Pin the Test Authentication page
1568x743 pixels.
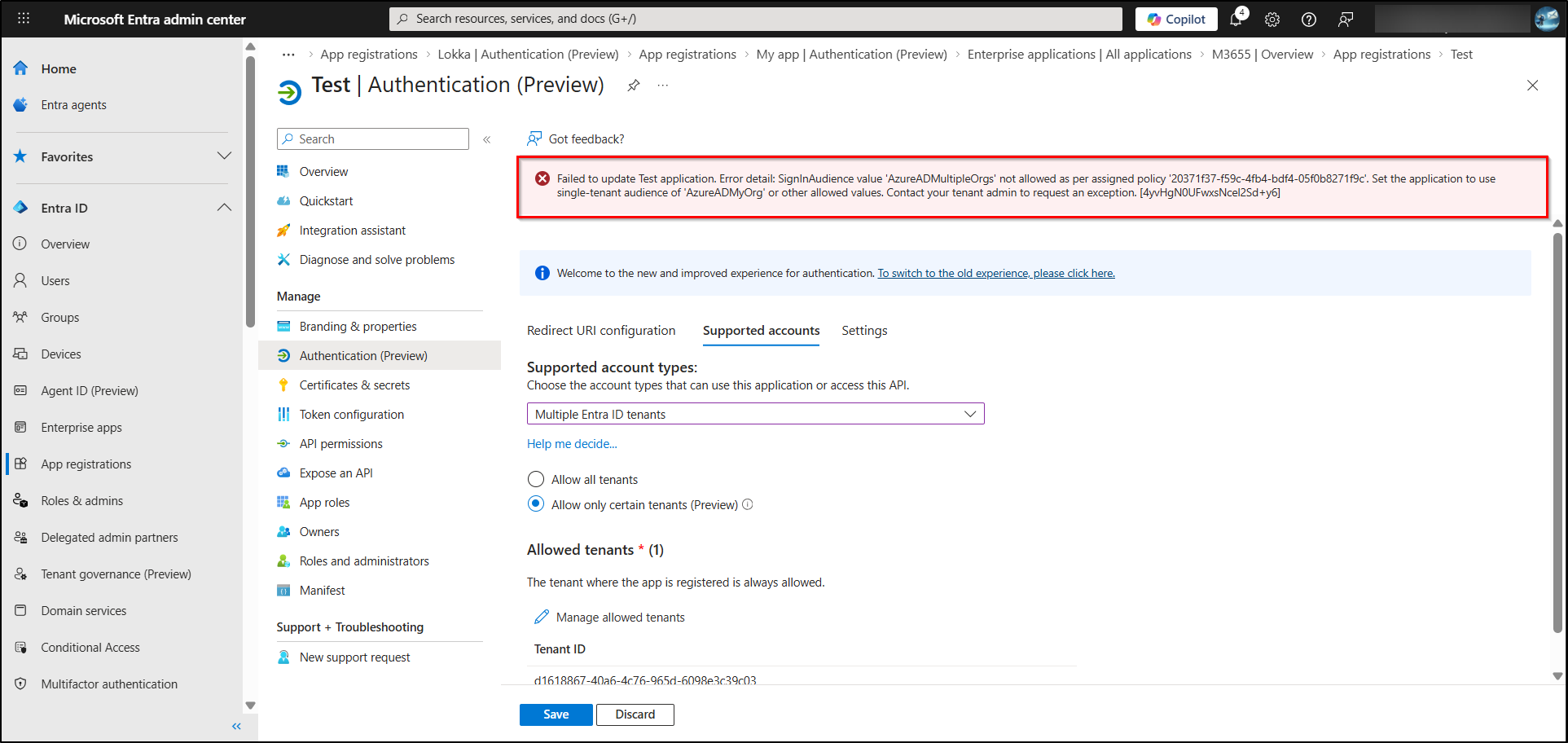[x=634, y=86]
